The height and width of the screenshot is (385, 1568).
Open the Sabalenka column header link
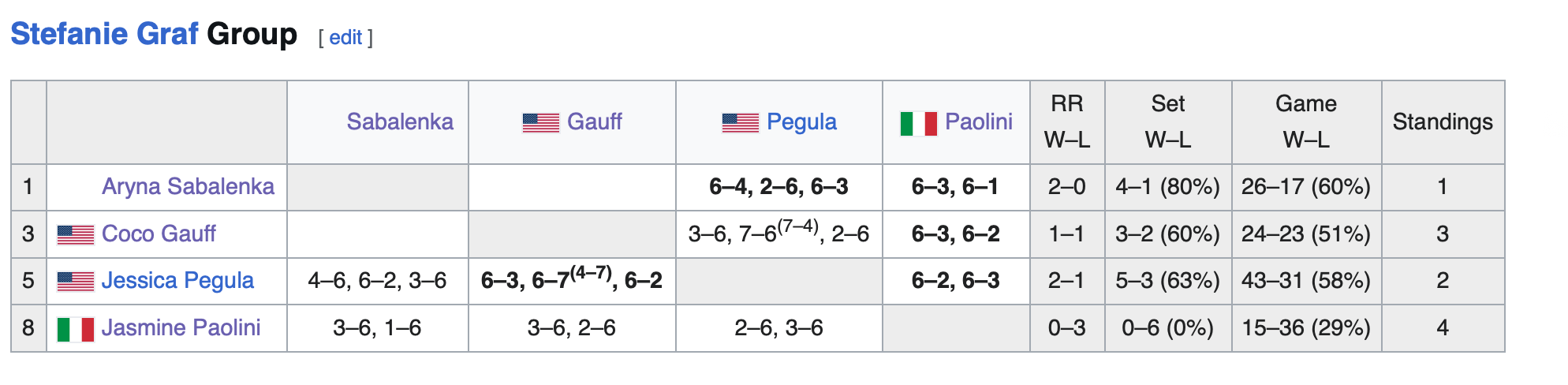(400, 121)
